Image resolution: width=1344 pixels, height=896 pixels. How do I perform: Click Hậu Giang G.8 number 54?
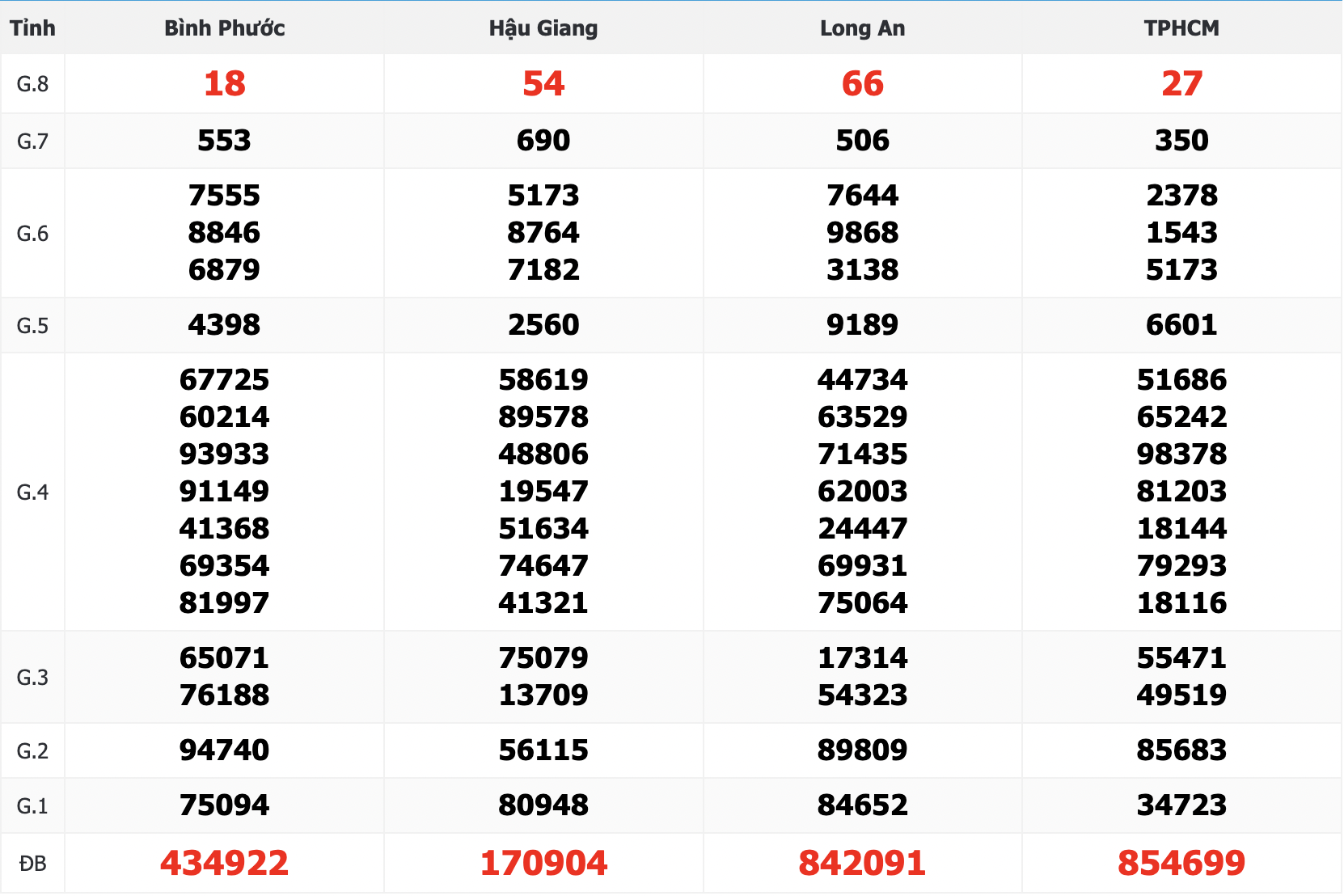543,84
